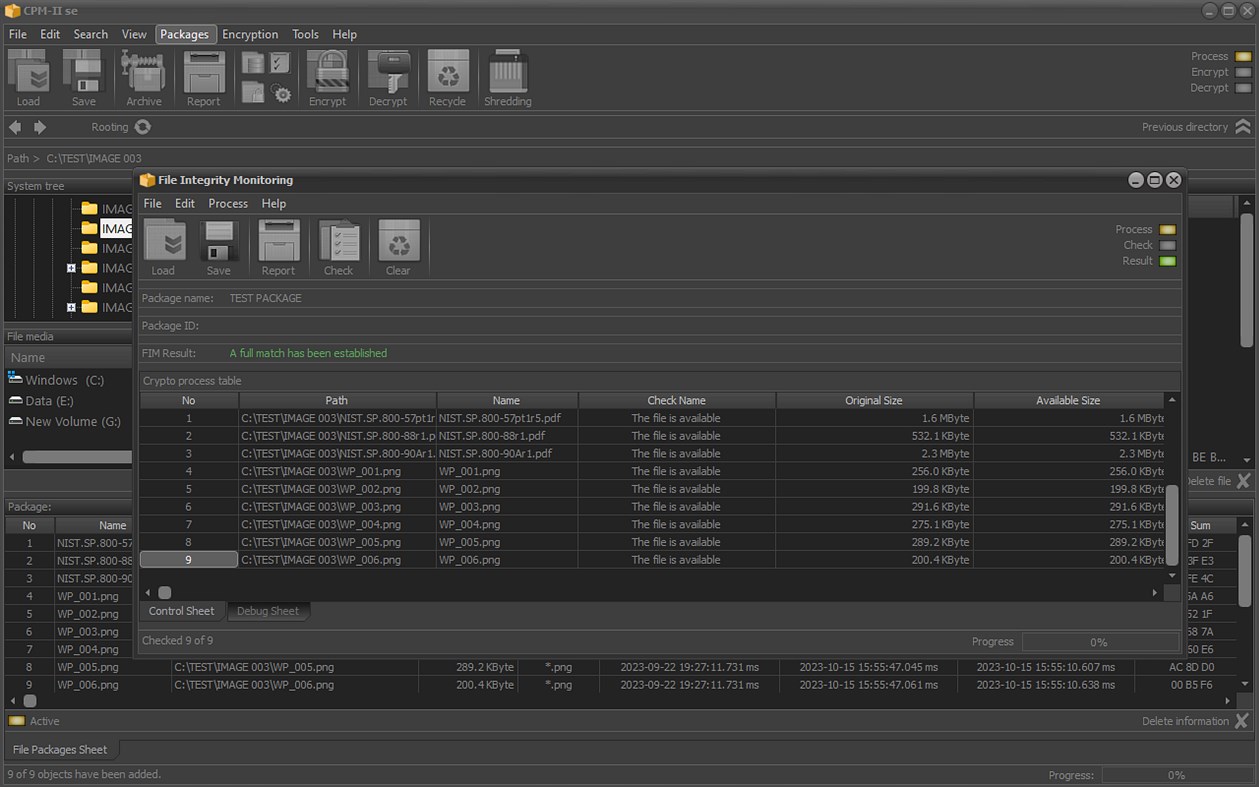Click Save in File Integrity Monitoring toolbar
The height and width of the screenshot is (787, 1259).
(219, 248)
